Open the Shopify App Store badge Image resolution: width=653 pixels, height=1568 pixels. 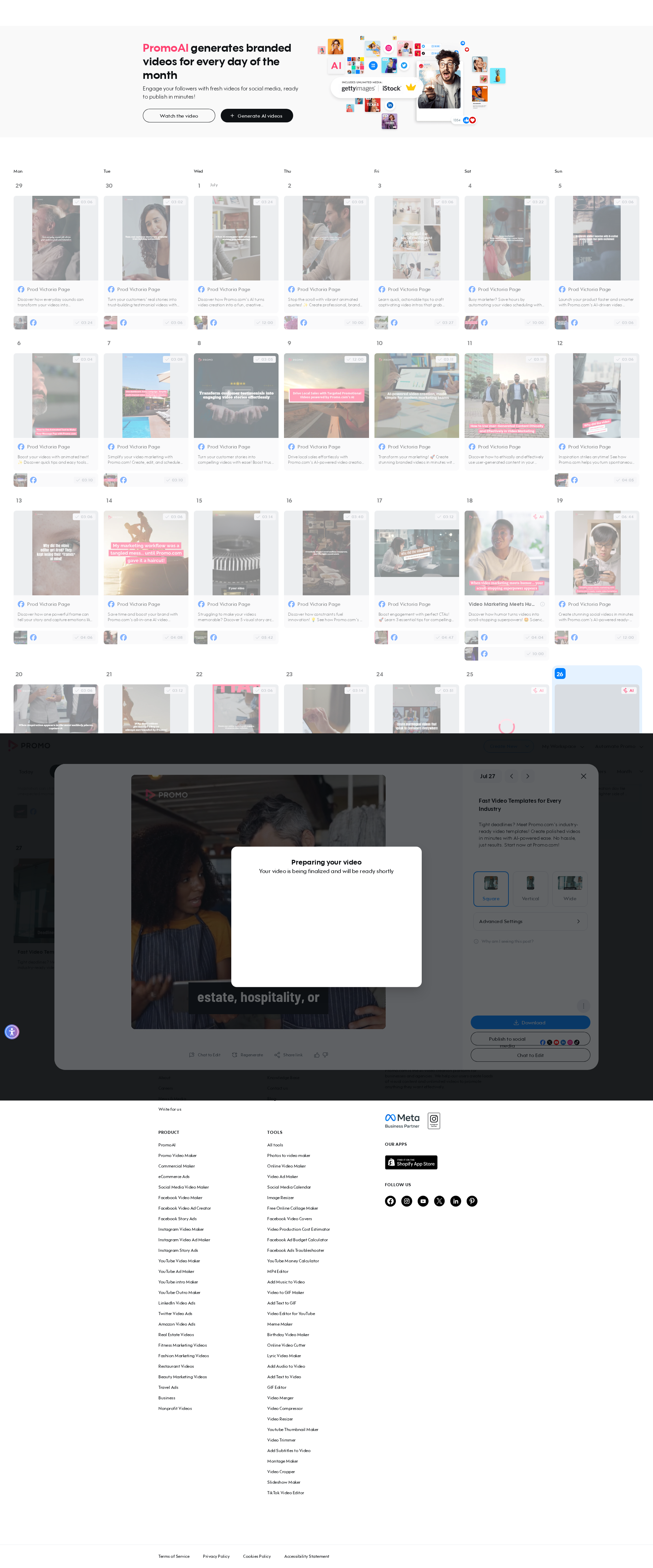coord(411,1163)
